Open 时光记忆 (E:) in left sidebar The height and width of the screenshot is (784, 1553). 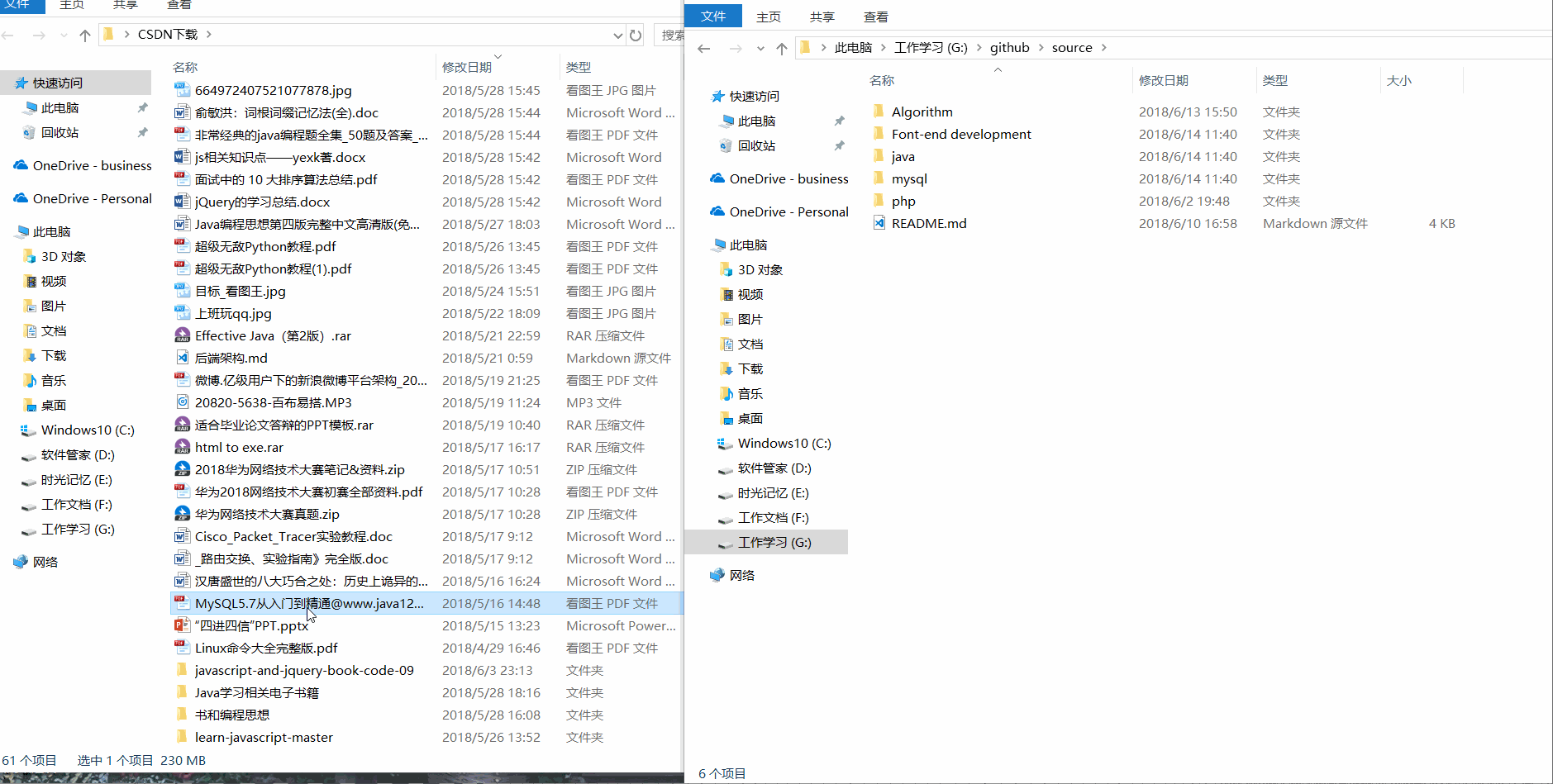coord(76,479)
